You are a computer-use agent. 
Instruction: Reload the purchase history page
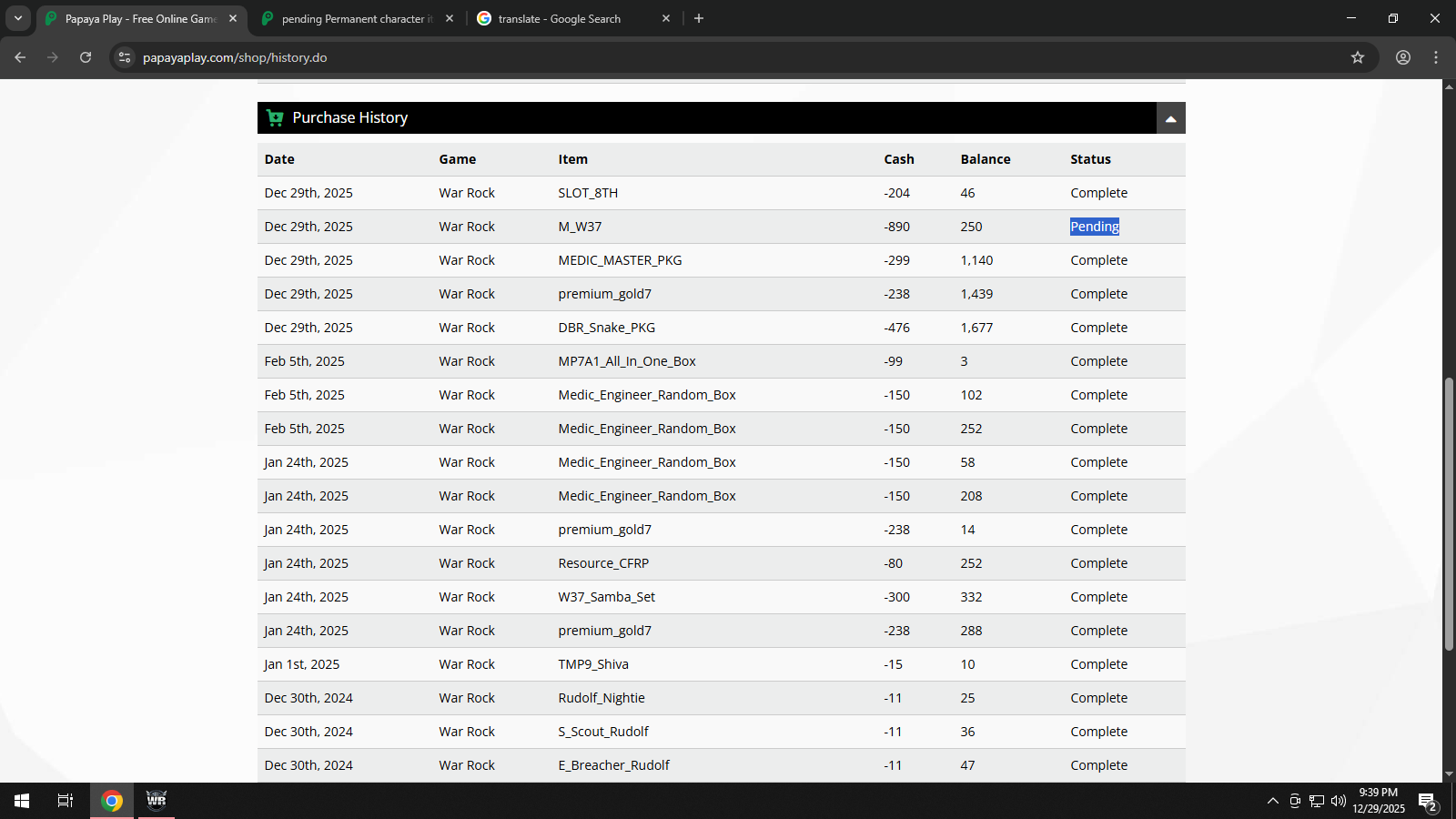(86, 57)
